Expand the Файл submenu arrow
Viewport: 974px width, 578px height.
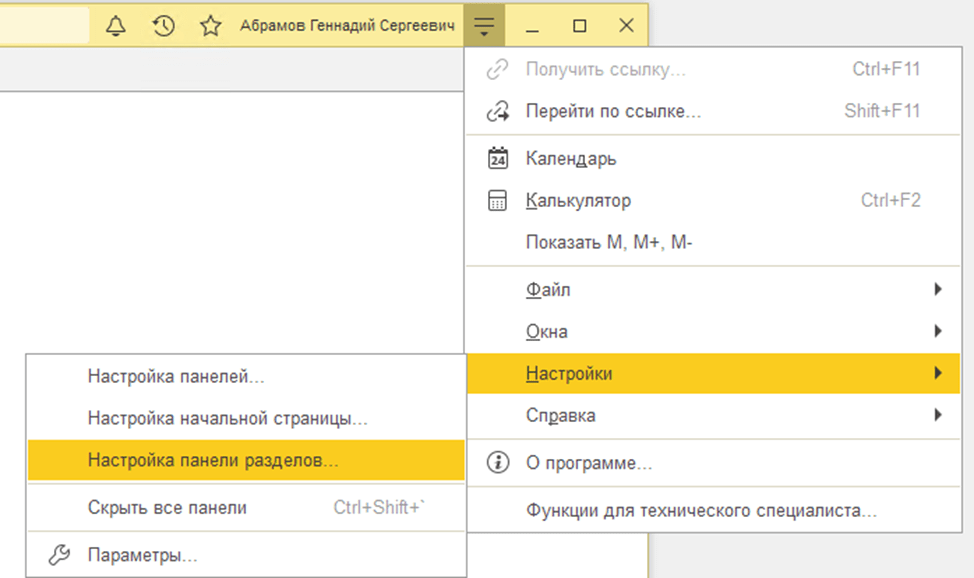937,290
